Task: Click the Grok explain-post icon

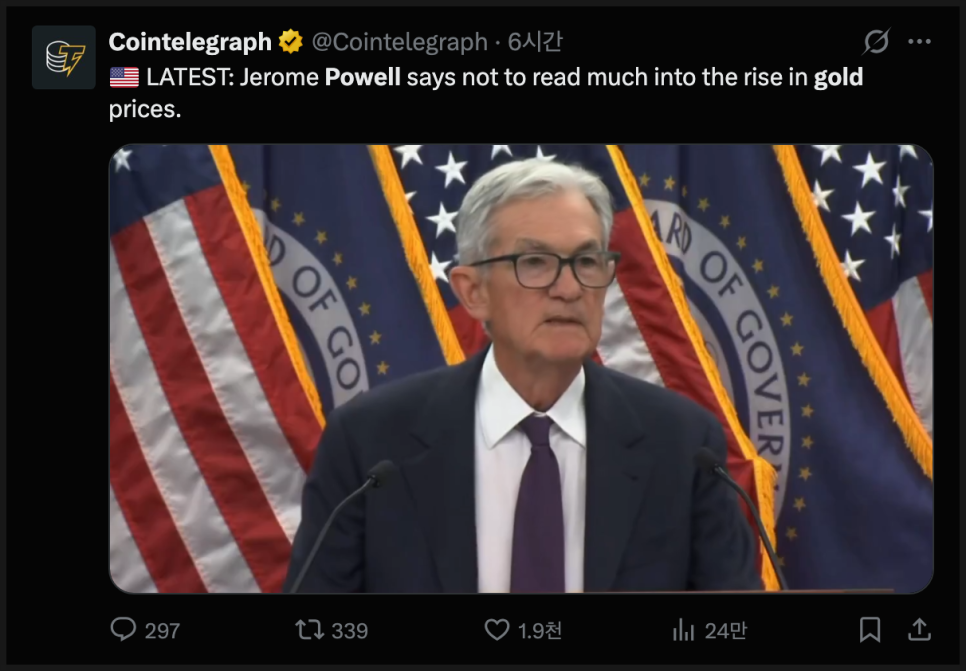Action: (876, 41)
